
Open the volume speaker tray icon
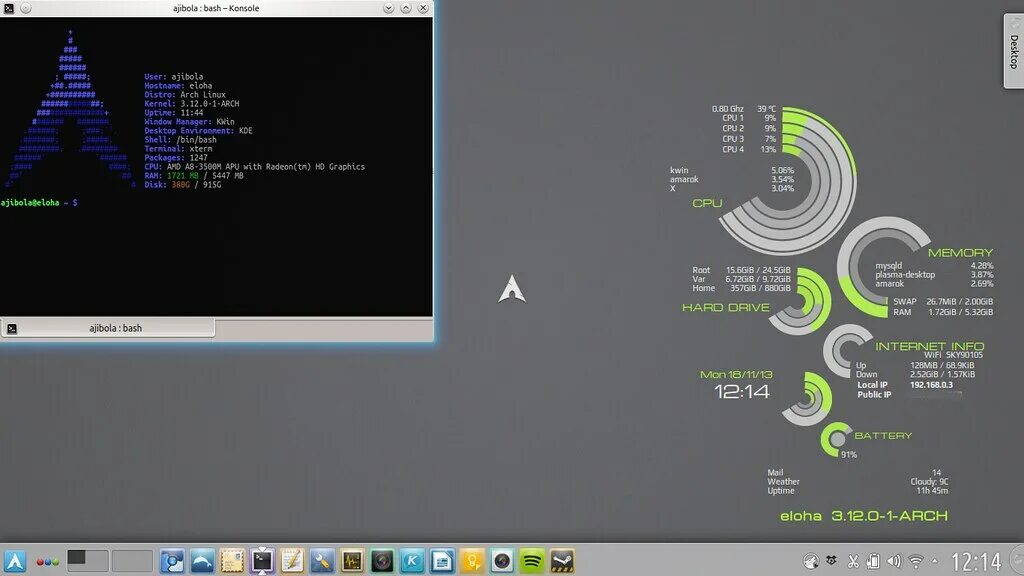tap(894, 561)
